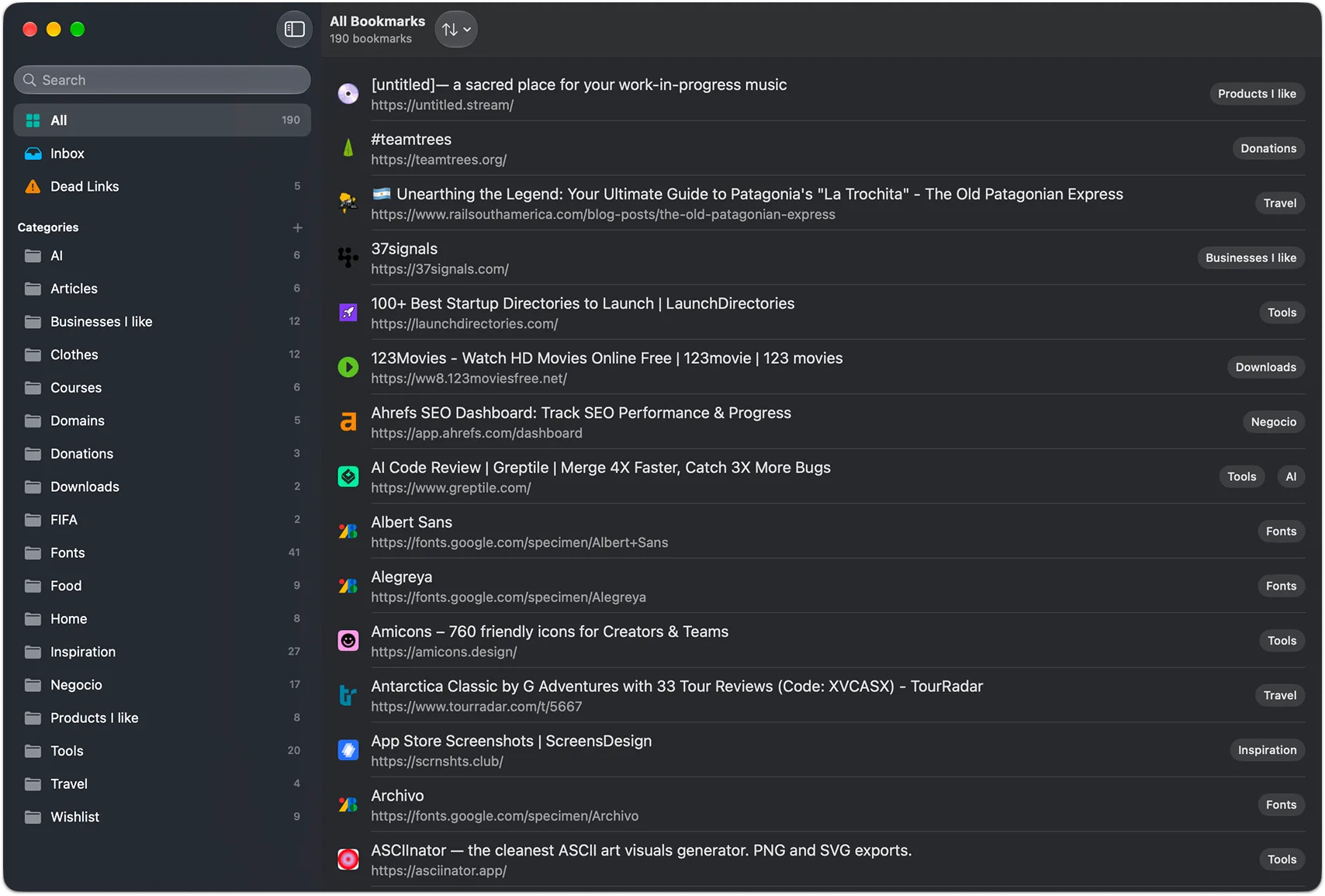Click the Products I like tag on untitled
The width and height of the screenshot is (1325, 896).
(x=1257, y=94)
